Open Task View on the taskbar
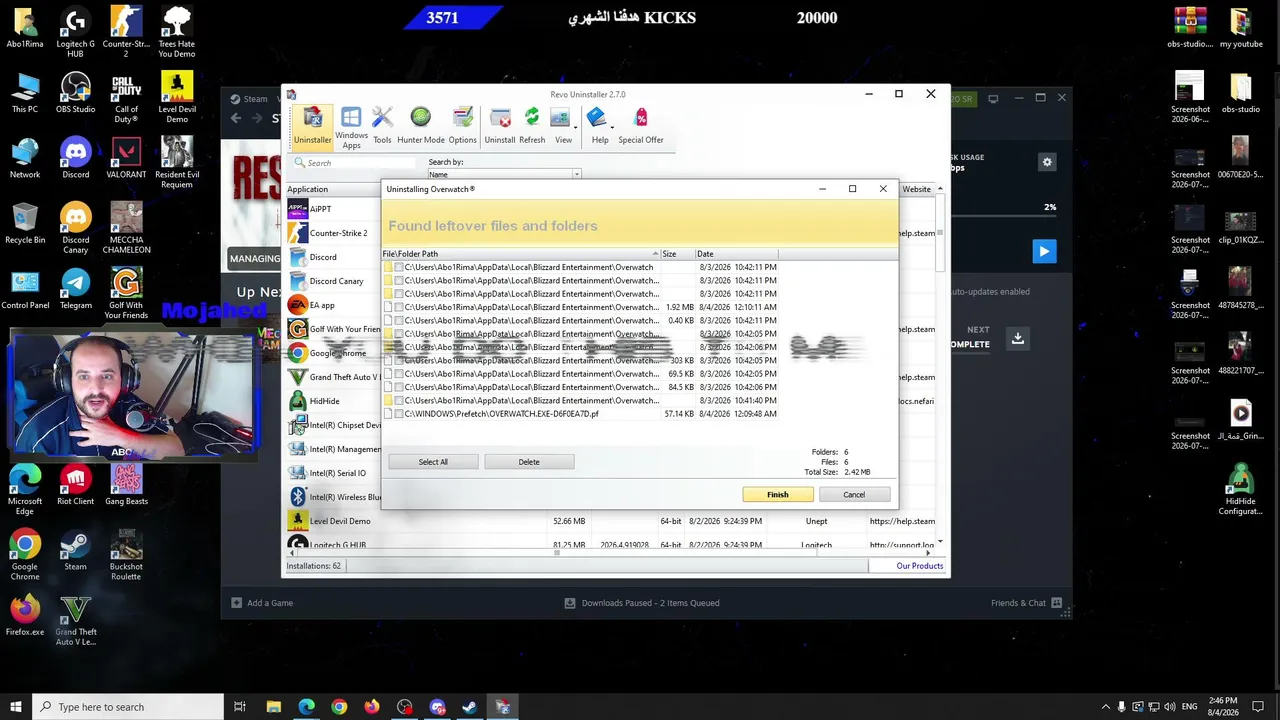1280x720 pixels. 240,707
